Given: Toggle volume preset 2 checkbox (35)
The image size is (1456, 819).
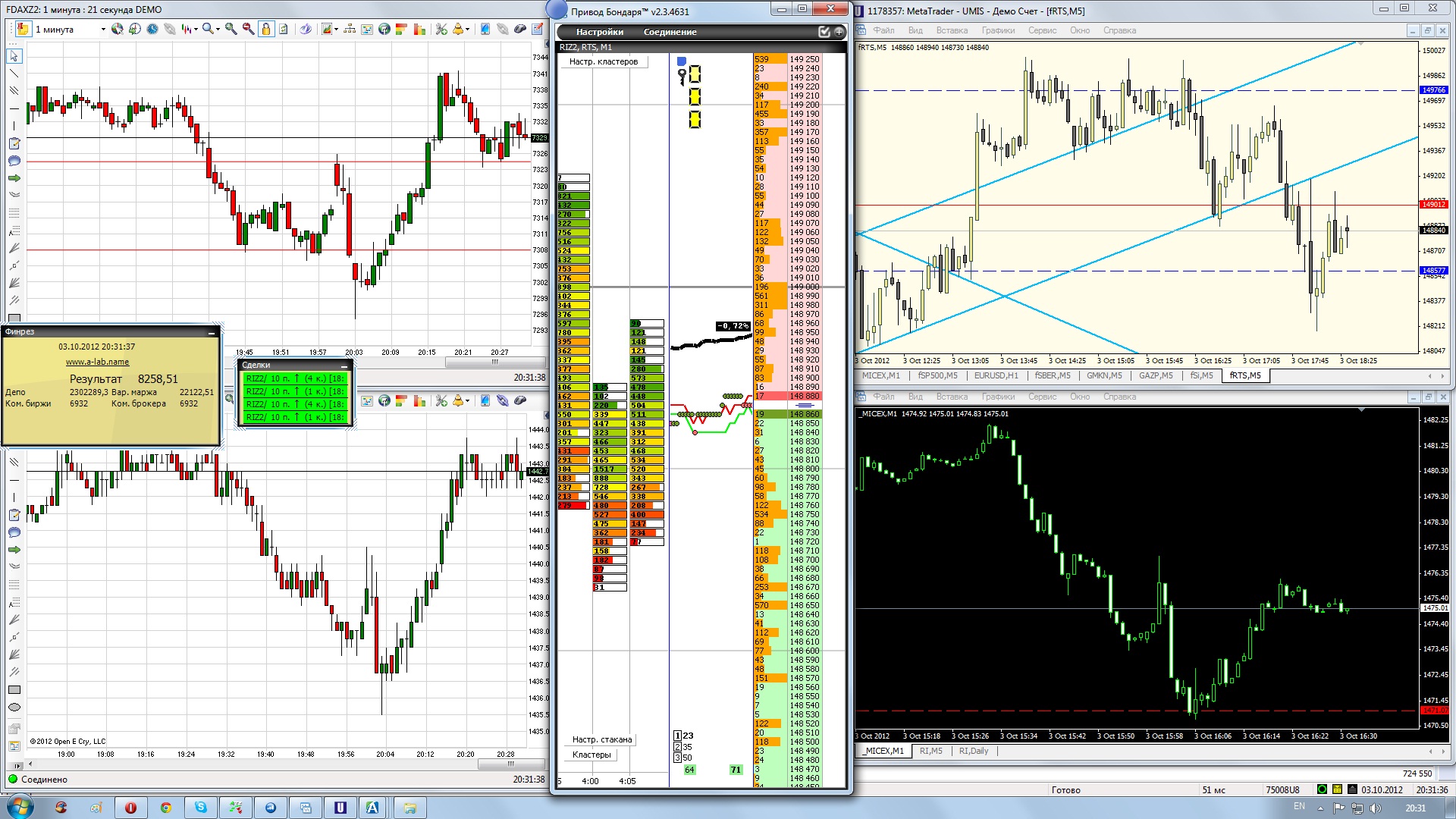Looking at the screenshot, I should (x=678, y=747).
